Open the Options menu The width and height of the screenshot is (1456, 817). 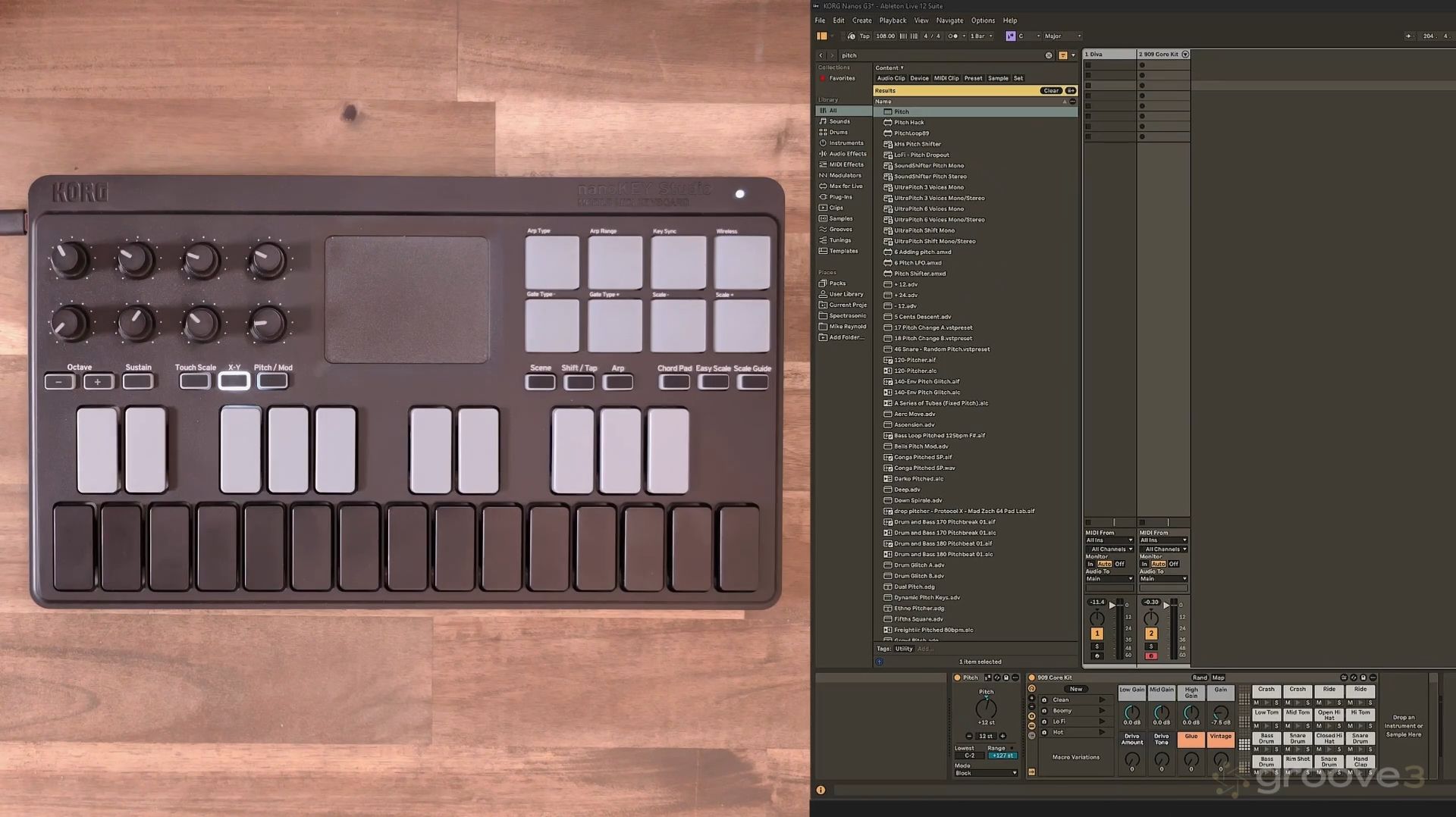(x=983, y=20)
